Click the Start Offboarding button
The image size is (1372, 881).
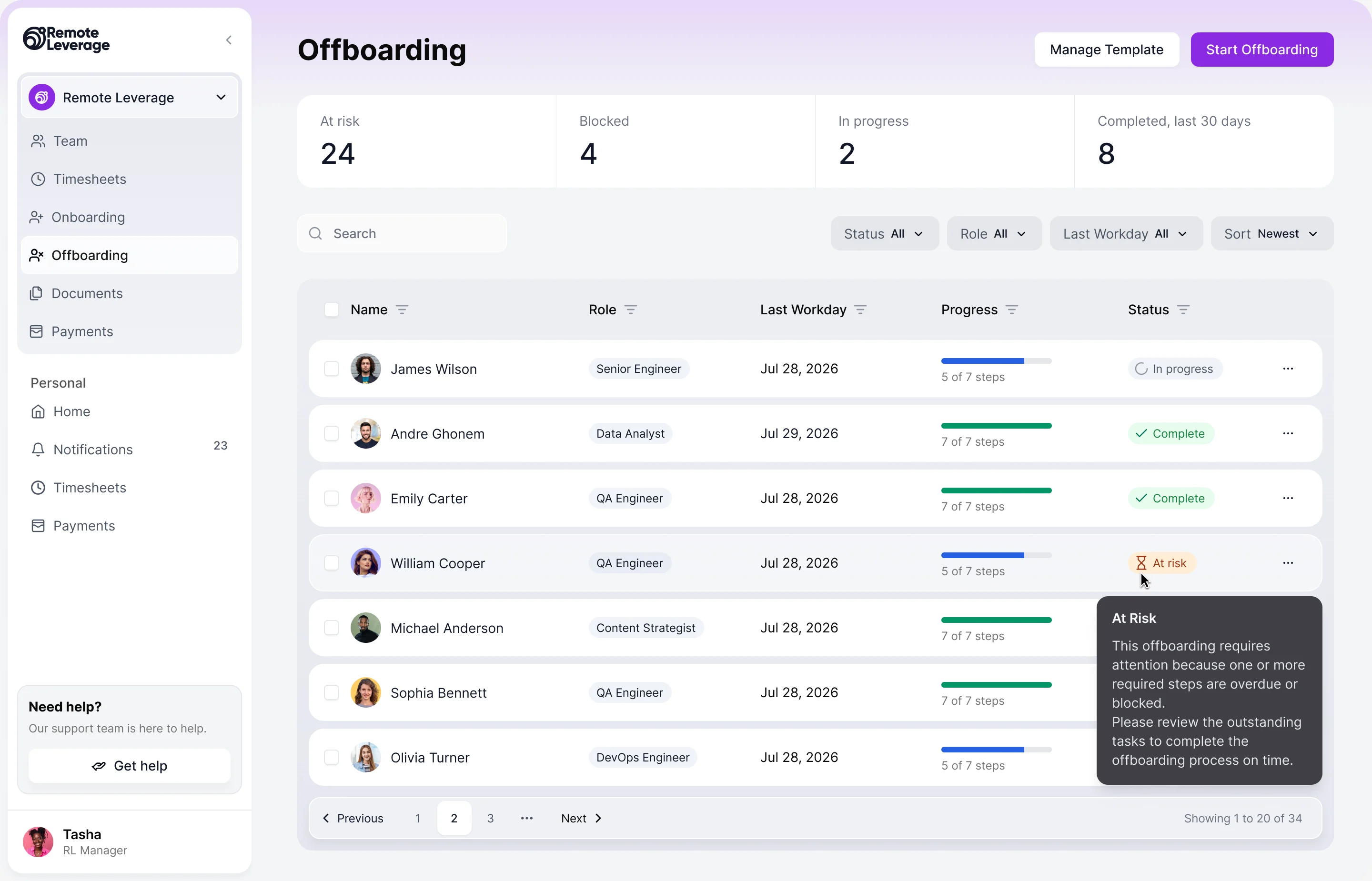(1261, 50)
